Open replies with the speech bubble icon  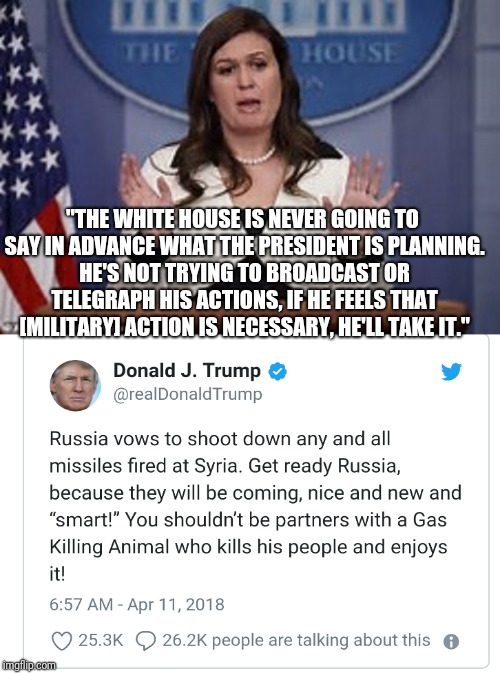(x=145, y=641)
